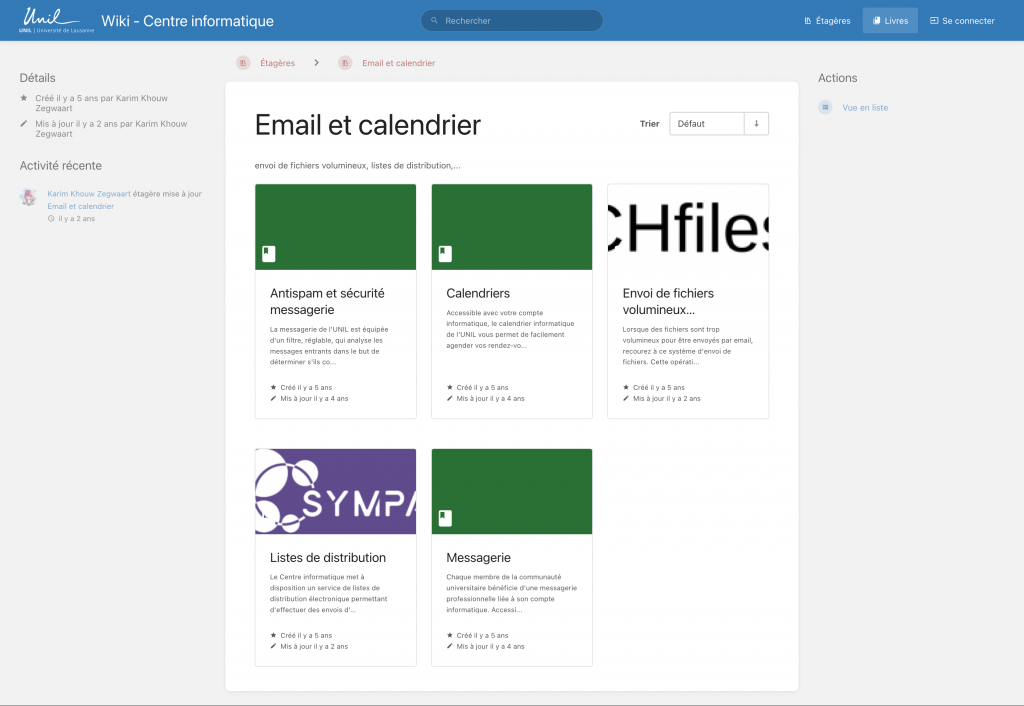Open the SYMPA Listes de distribution cover

click(x=335, y=491)
